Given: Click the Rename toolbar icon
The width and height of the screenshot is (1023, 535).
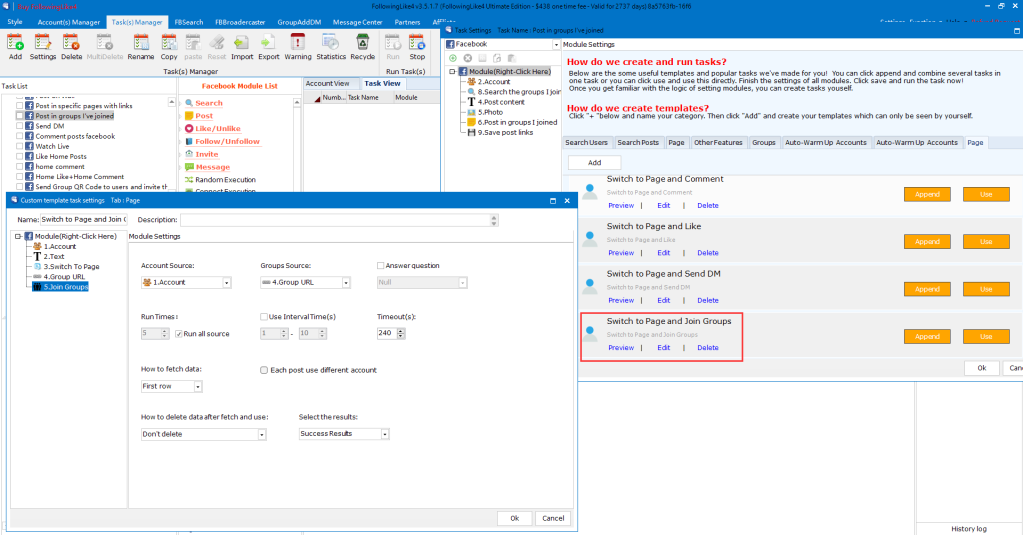Looking at the screenshot, I should click(141, 47).
